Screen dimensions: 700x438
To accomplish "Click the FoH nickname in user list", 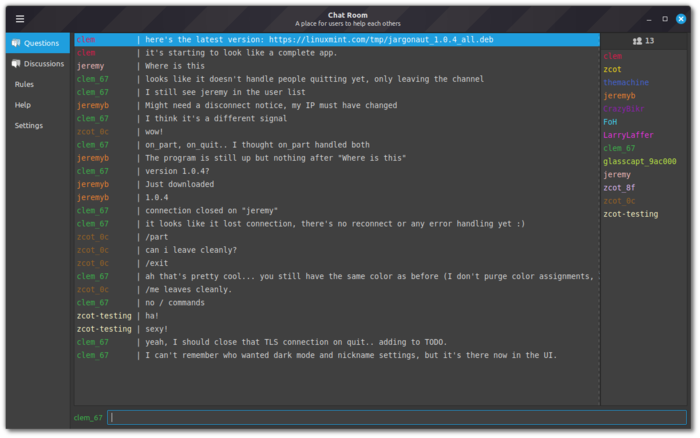I will [610, 122].
